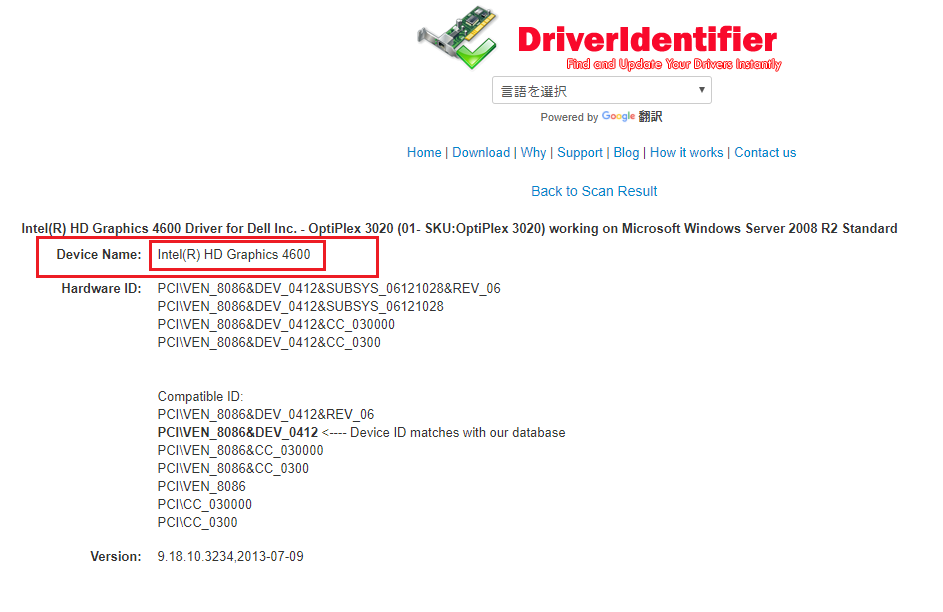Viewport: 943px width, 612px height.
Task: Select hardware ID PCI\VEN_8086&DEV_0412&CC_0300
Action: pos(269,343)
